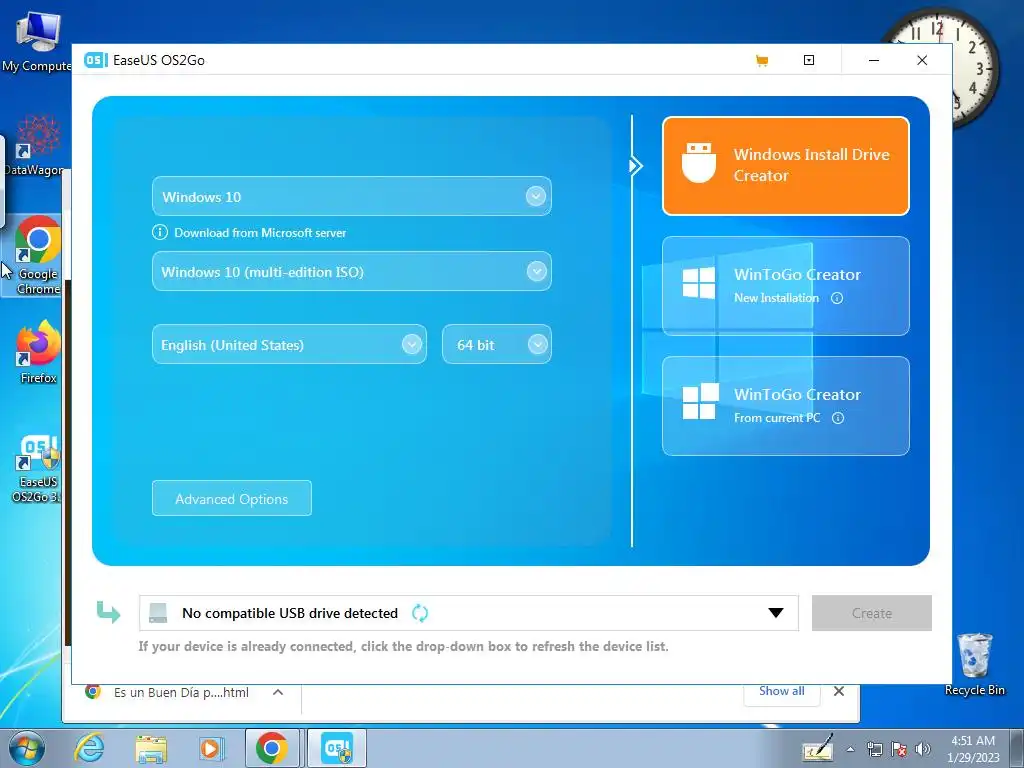Viewport: 1024px width, 768px height.
Task: Open volume speaker icon in tray
Action: 923,749
